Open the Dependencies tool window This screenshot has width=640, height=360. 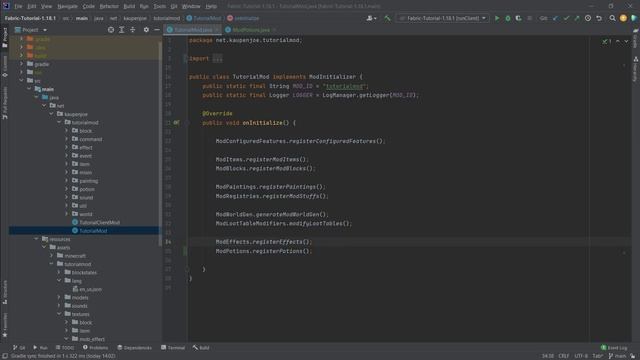point(134,348)
